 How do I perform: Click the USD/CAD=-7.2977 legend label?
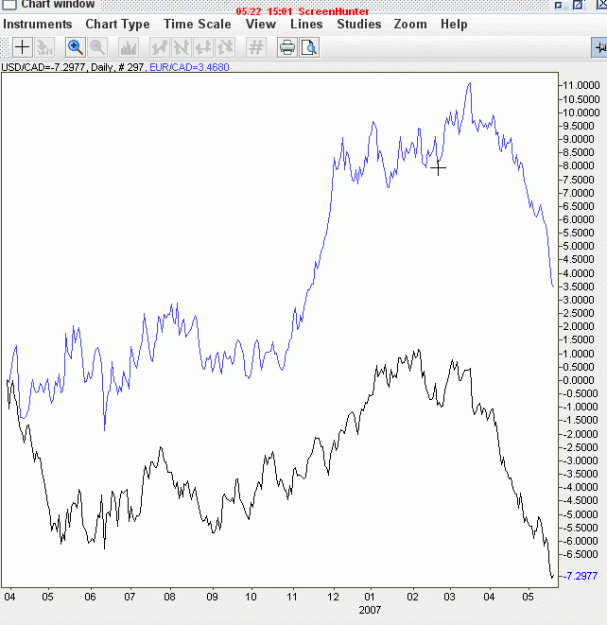tap(43, 67)
